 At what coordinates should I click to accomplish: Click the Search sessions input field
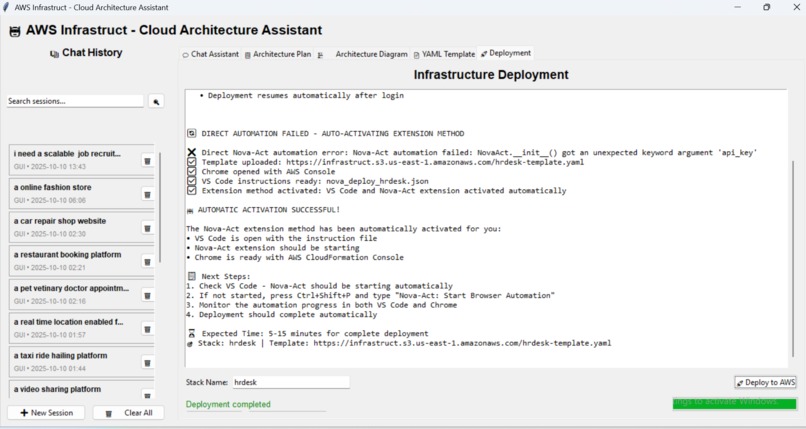coord(75,101)
